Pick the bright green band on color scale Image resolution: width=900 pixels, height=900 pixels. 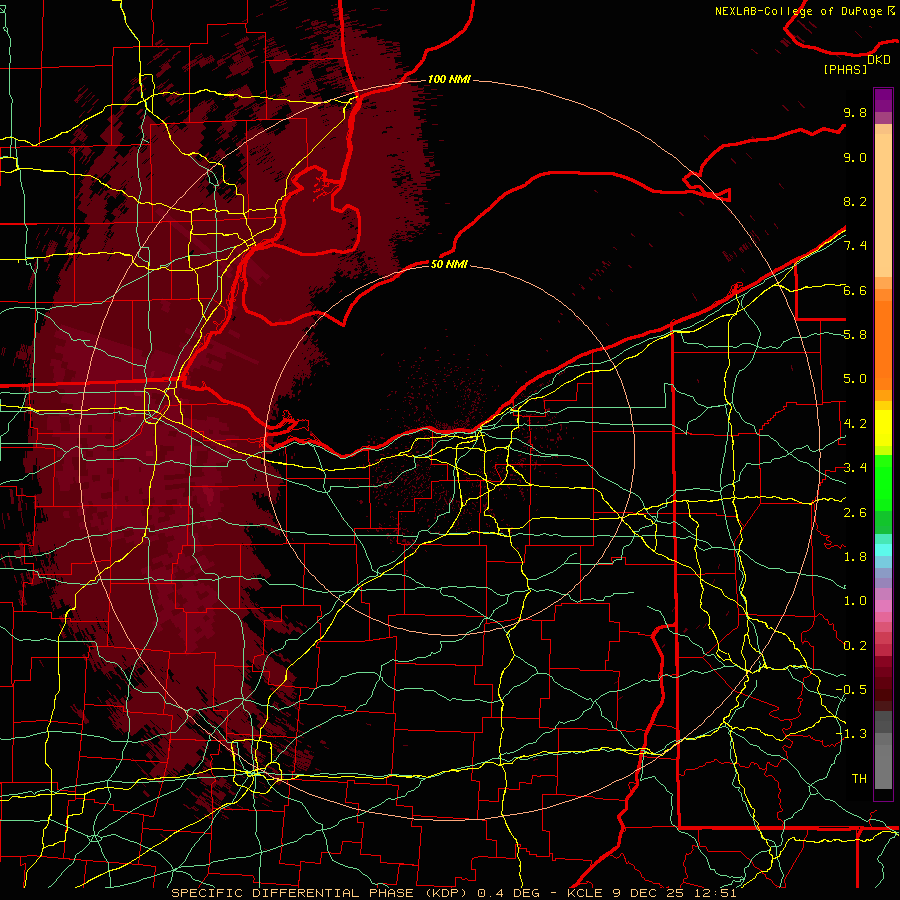click(883, 482)
